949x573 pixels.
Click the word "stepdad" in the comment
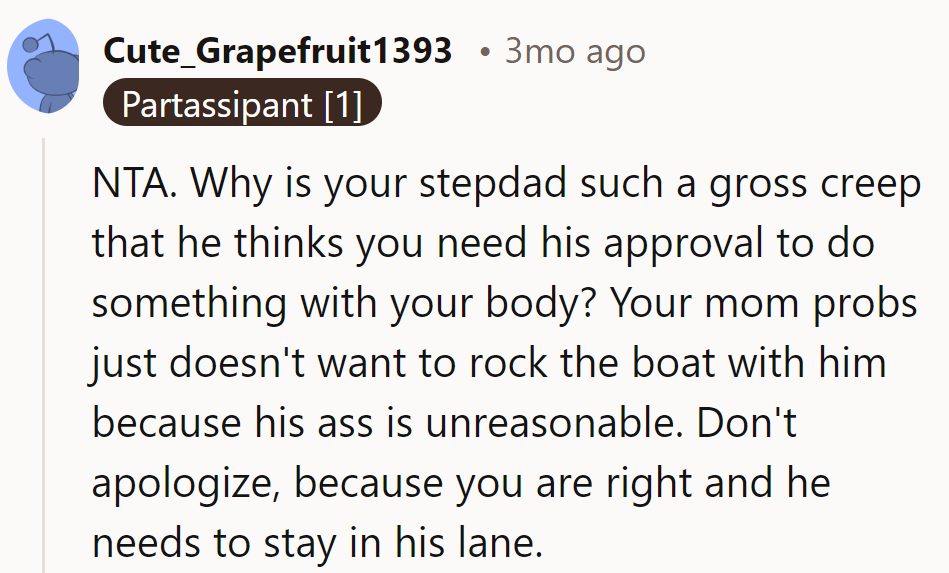pyautogui.click(x=482, y=184)
